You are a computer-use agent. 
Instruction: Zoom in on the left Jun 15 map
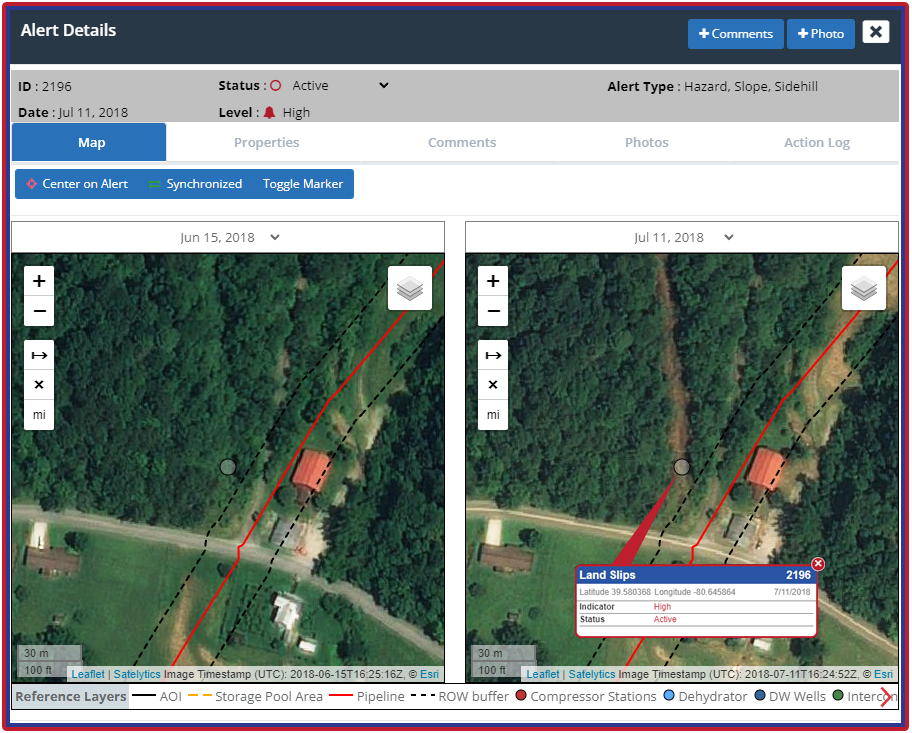(x=39, y=281)
